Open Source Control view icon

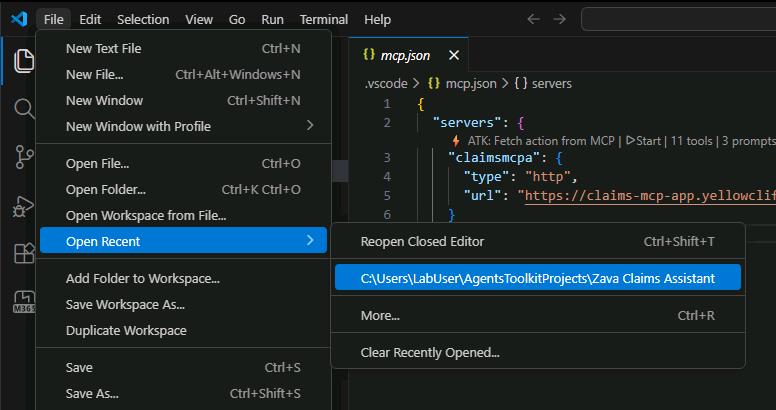(24, 157)
